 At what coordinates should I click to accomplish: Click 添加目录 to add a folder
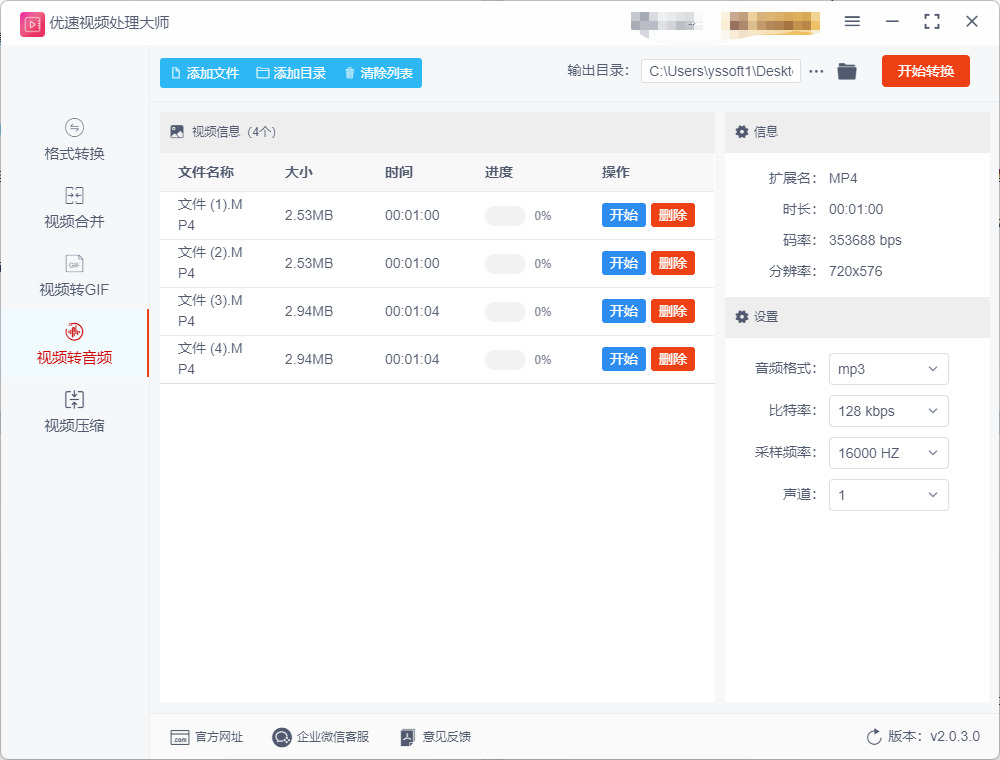tap(291, 73)
